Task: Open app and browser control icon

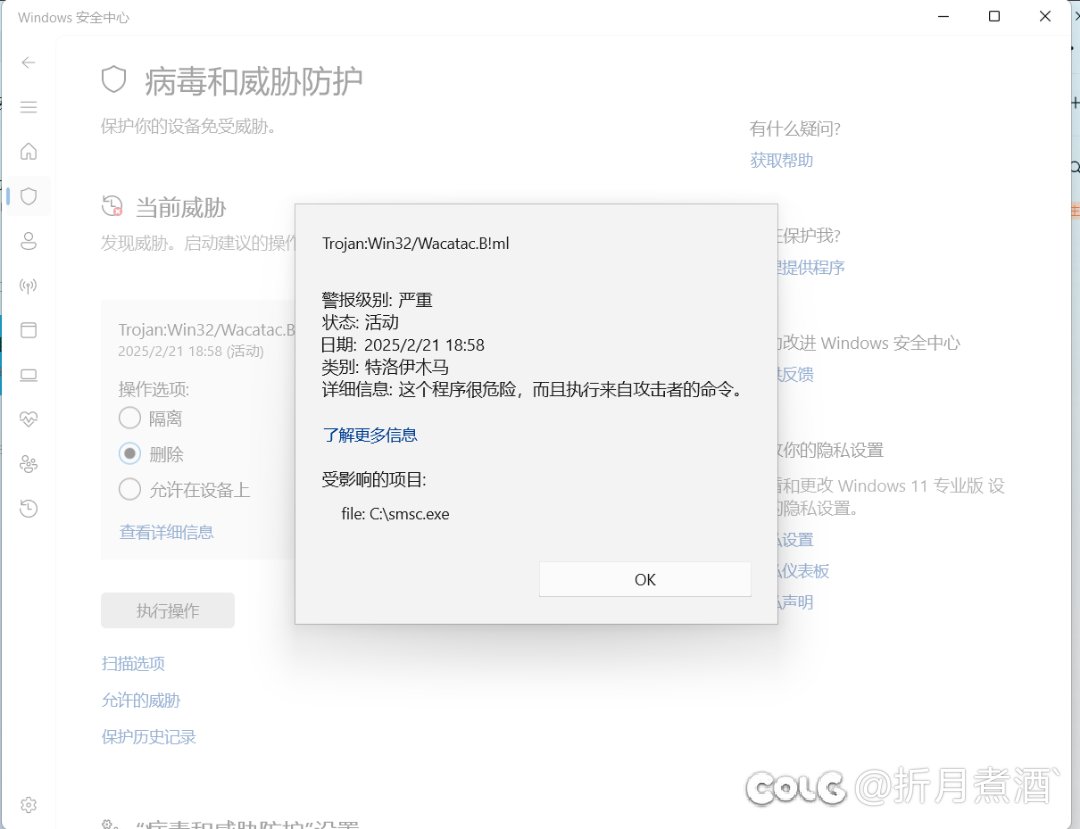Action: [28, 330]
